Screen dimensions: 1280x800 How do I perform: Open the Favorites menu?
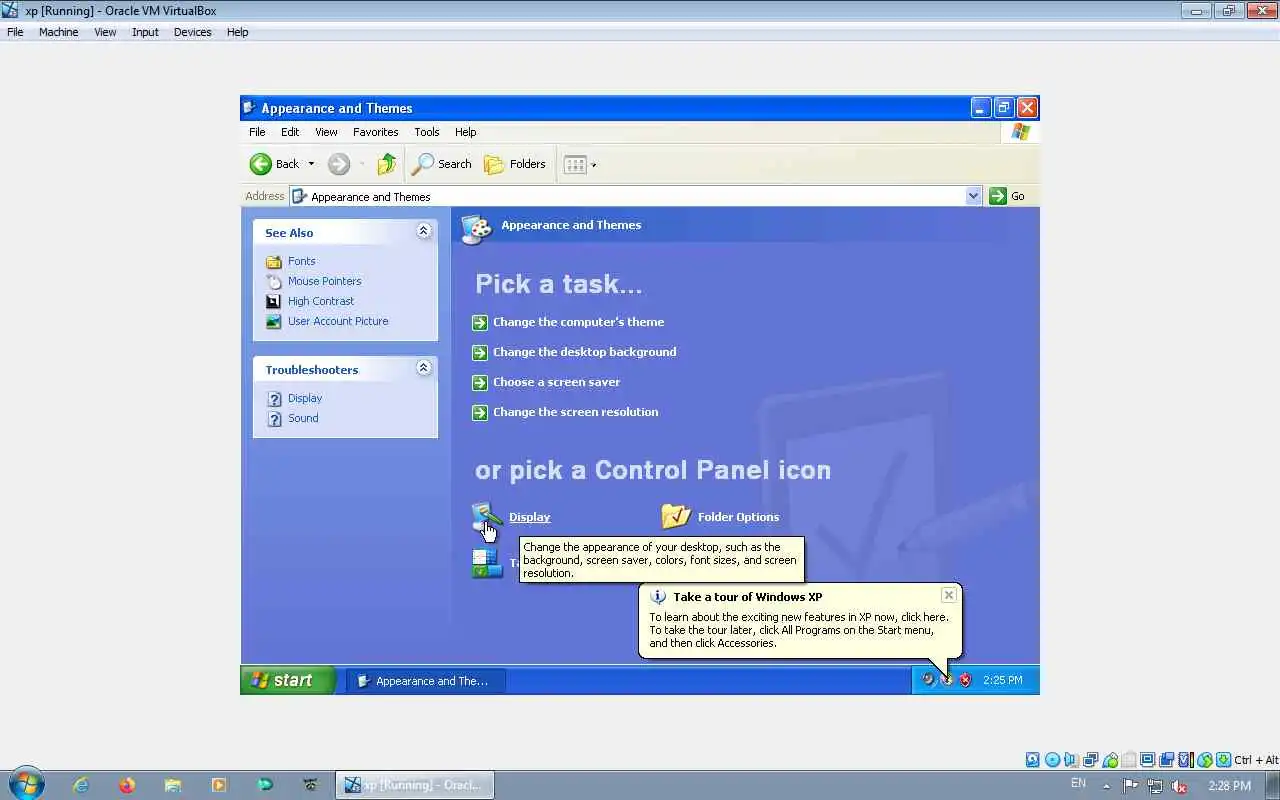375,132
